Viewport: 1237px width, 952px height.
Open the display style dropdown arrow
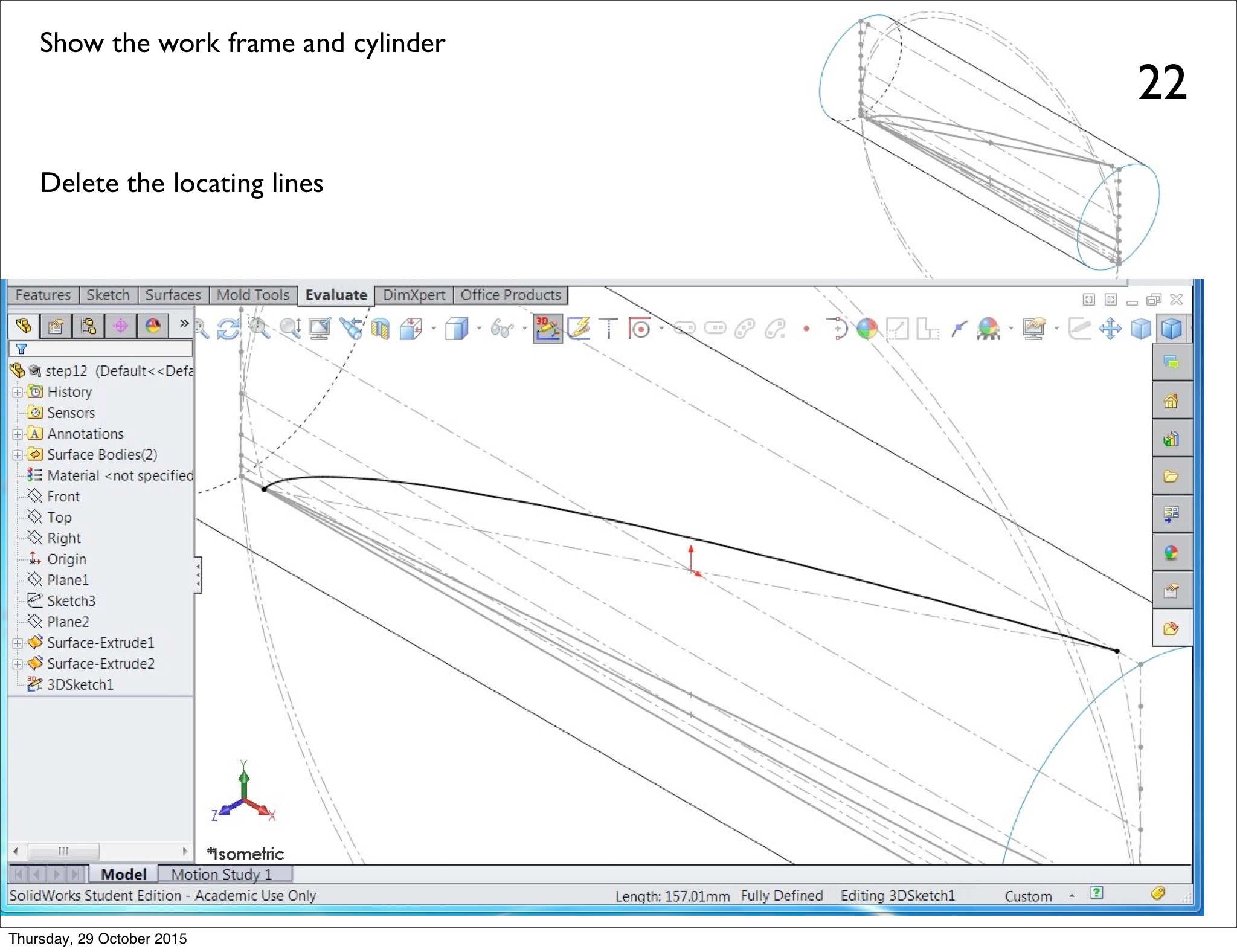[x=479, y=329]
